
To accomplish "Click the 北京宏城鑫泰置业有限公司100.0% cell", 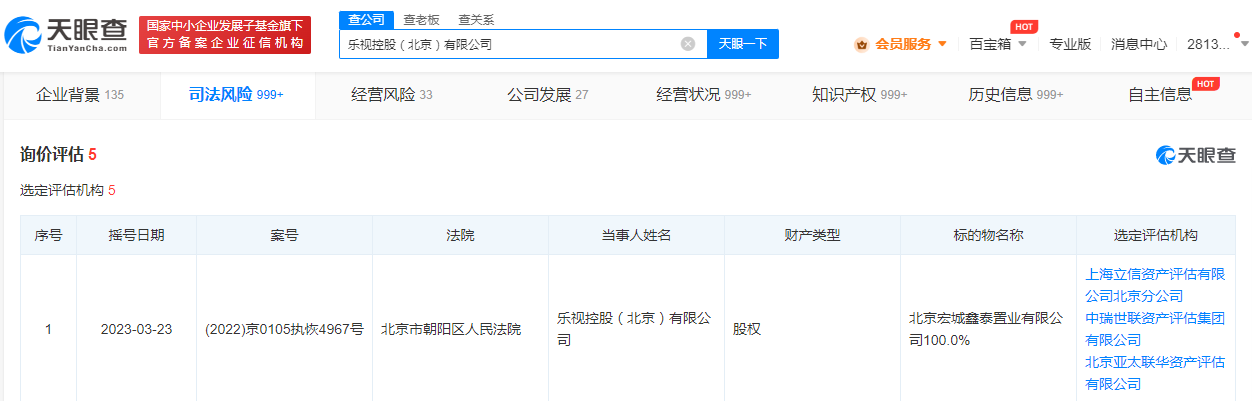I will coord(985,329).
